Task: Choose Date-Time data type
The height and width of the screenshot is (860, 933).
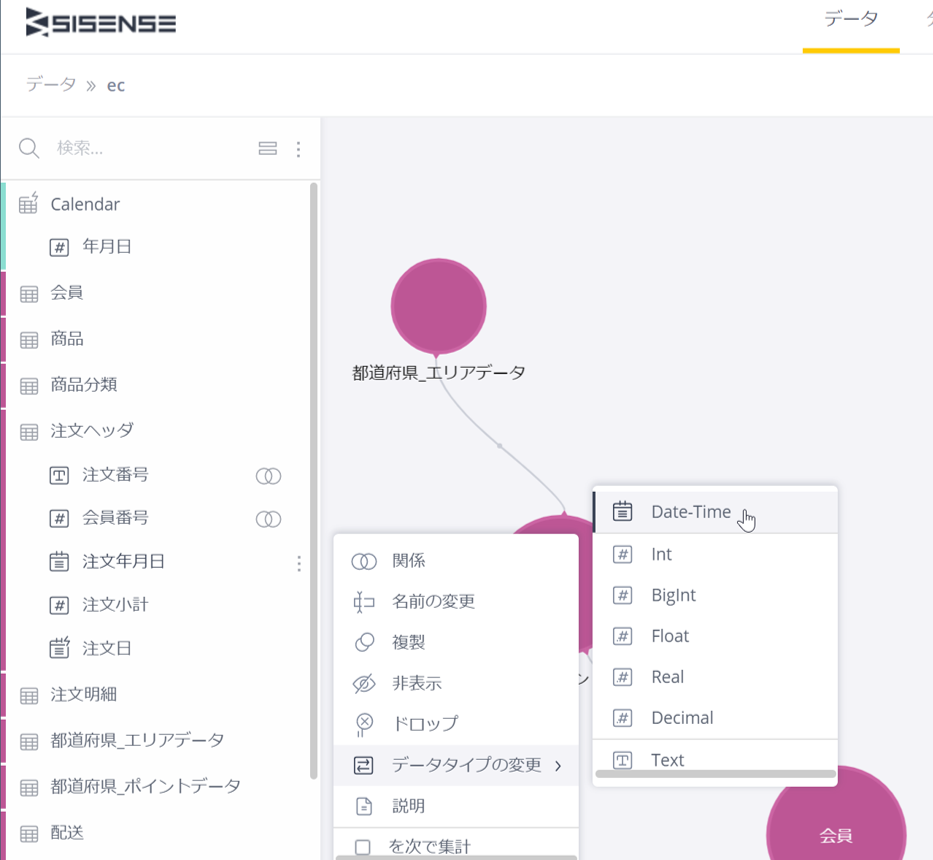Action: pyautogui.click(x=716, y=512)
